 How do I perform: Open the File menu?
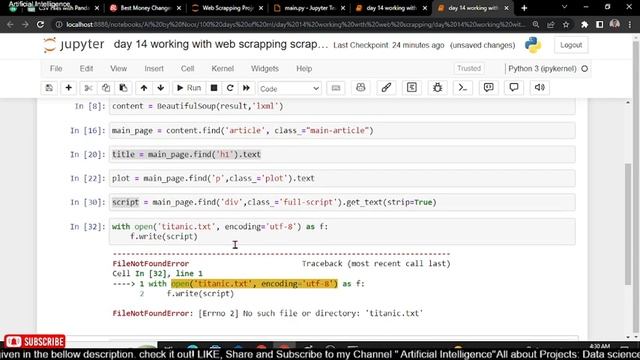click(x=56, y=69)
